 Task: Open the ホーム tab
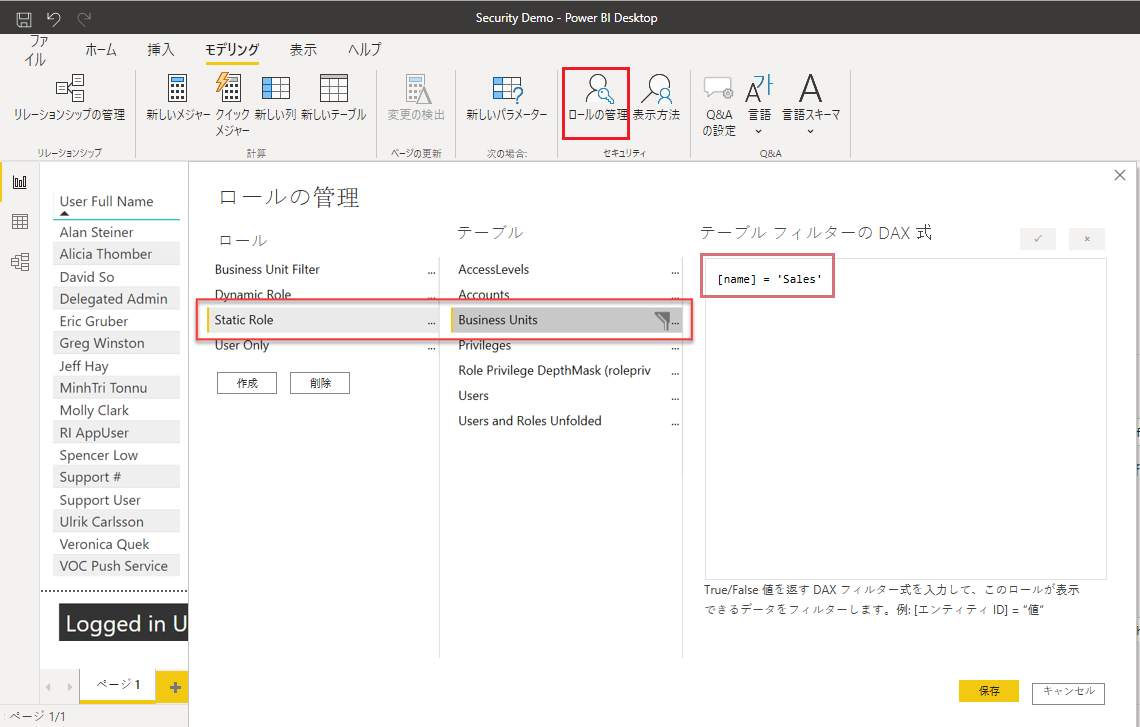click(x=101, y=50)
